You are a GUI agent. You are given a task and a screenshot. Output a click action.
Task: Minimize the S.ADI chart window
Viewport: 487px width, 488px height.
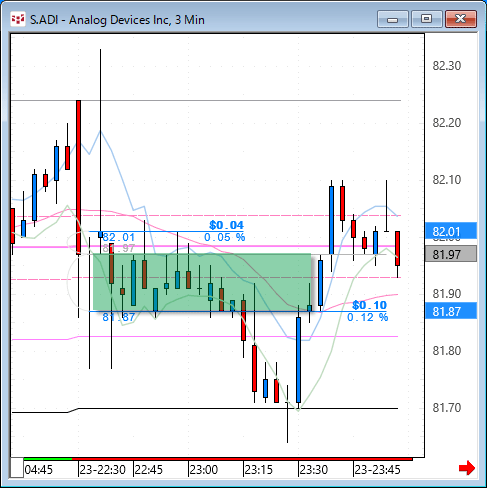coord(393,19)
